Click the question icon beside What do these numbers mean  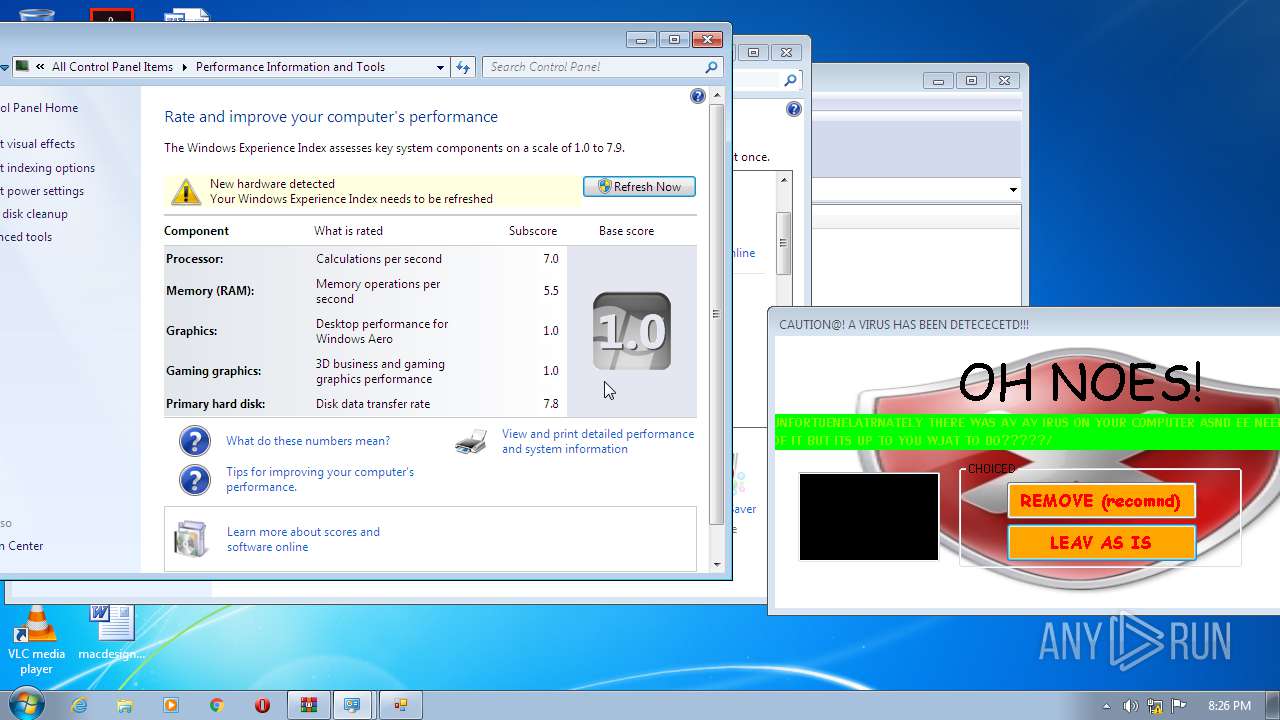(194, 441)
